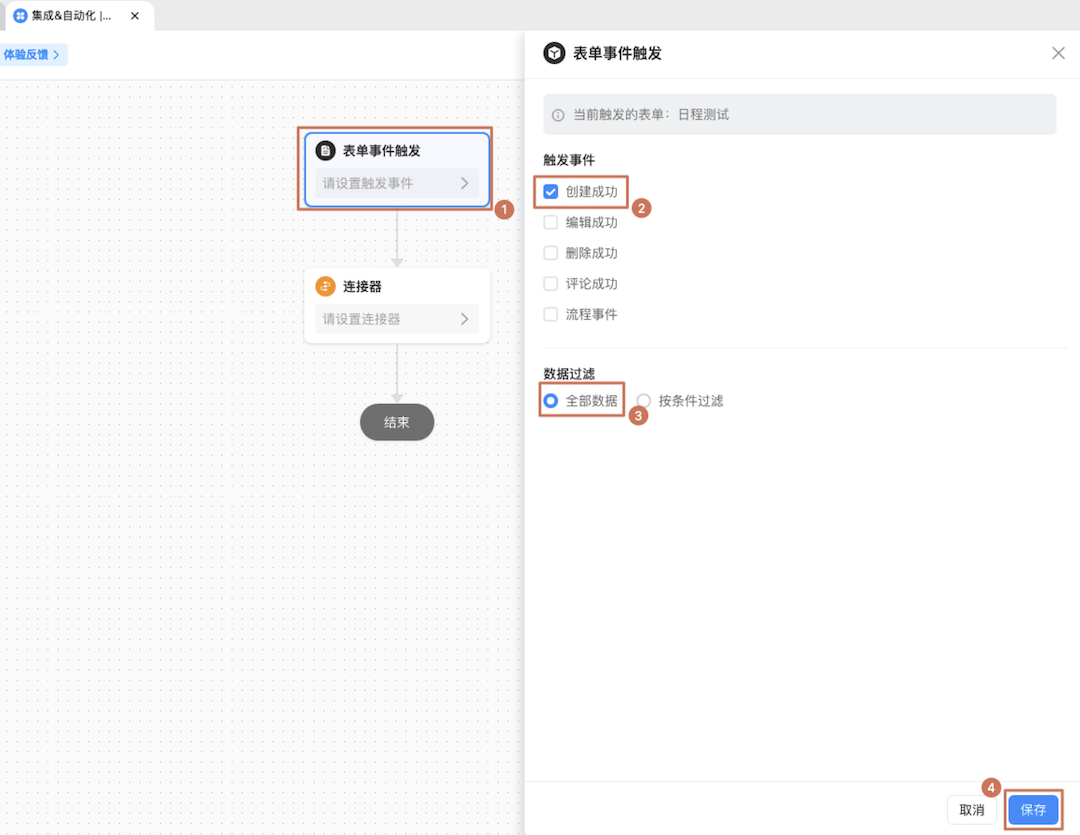Viewport: 1080px width, 835px height.
Task: Check the 评论成功 event checkbox
Action: (x=550, y=283)
